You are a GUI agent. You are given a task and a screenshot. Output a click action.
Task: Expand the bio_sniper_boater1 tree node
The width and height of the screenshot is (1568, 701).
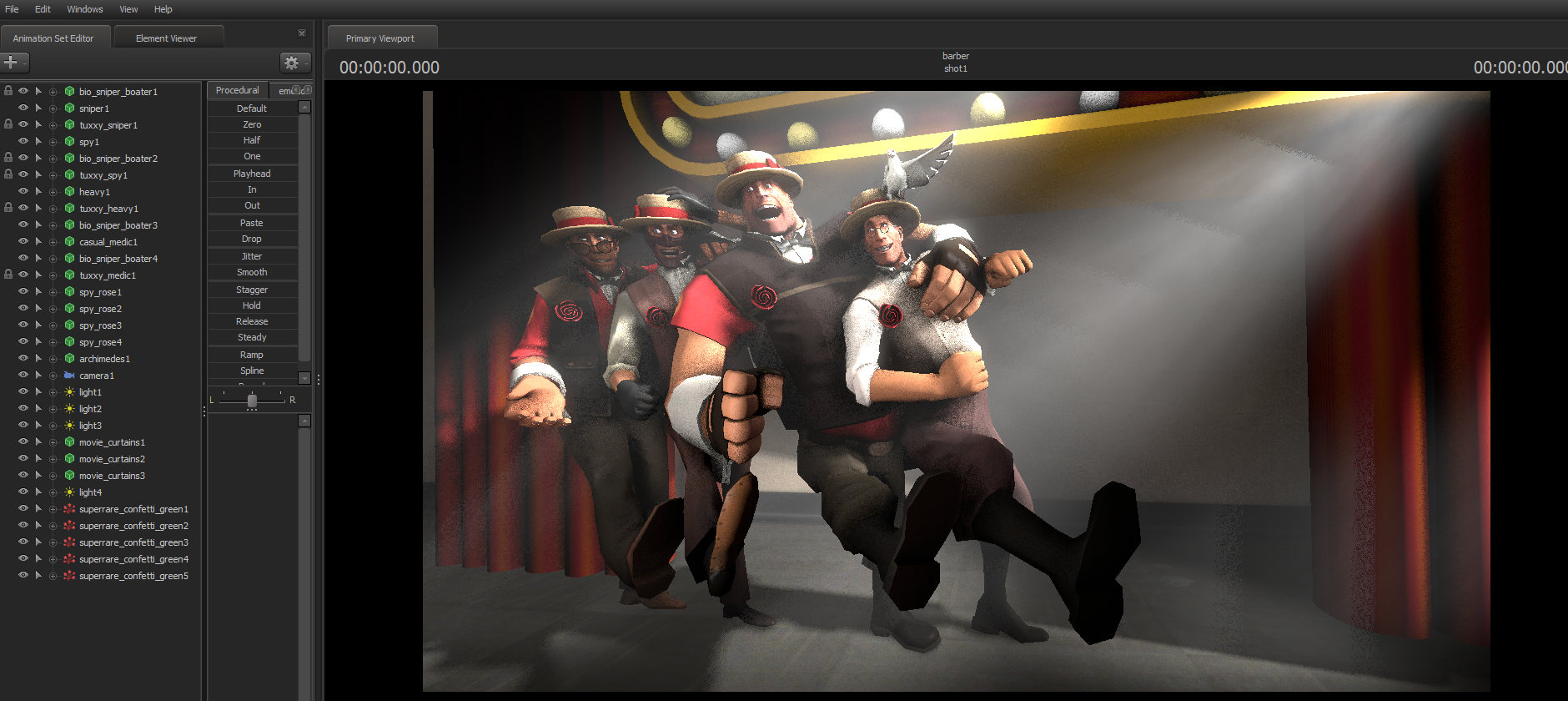(53, 92)
